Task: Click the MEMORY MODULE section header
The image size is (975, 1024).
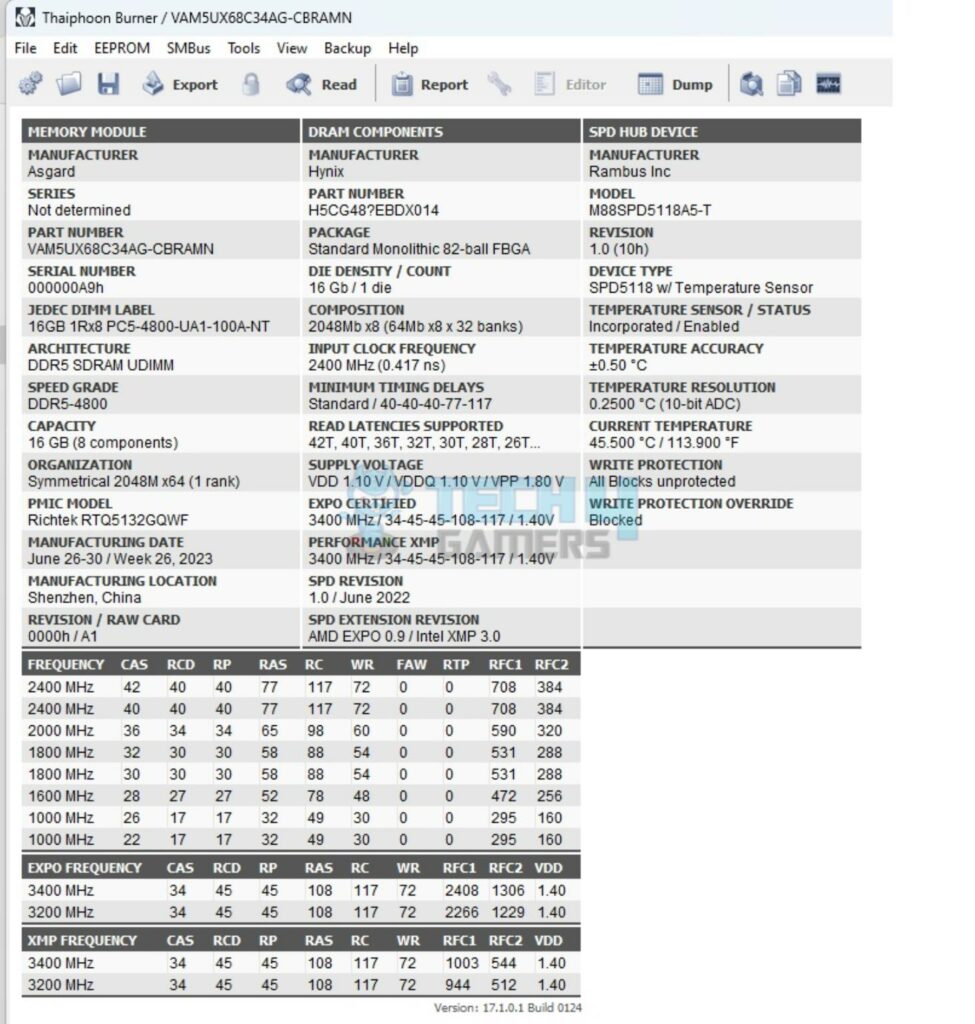Action: point(161,131)
